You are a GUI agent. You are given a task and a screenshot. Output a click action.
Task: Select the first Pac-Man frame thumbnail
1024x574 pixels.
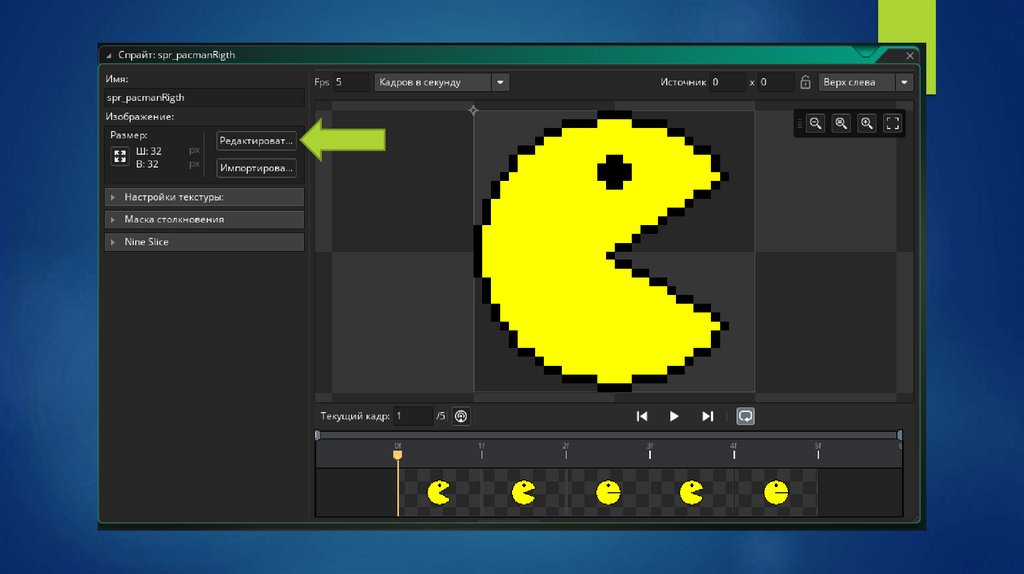click(439, 492)
